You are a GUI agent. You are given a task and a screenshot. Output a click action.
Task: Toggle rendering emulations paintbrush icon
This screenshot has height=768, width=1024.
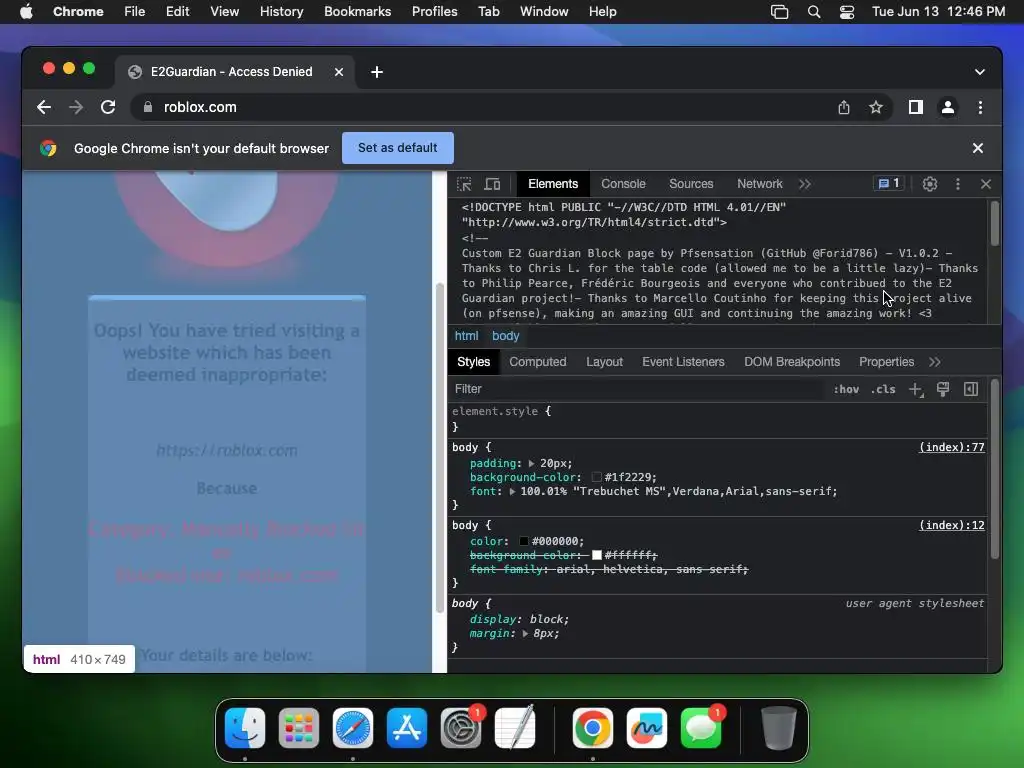pyautogui.click(x=943, y=389)
